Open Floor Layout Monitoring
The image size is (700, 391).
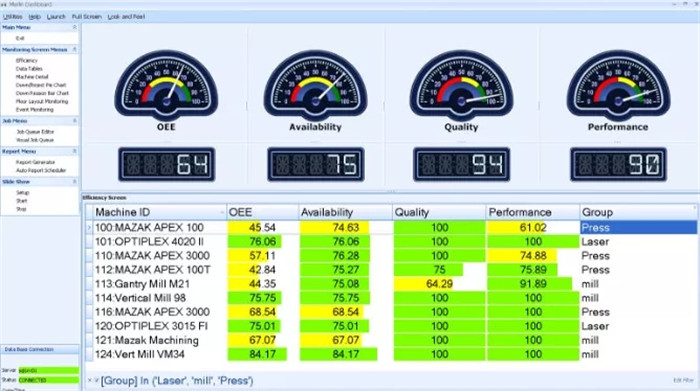[x=42, y=101]
